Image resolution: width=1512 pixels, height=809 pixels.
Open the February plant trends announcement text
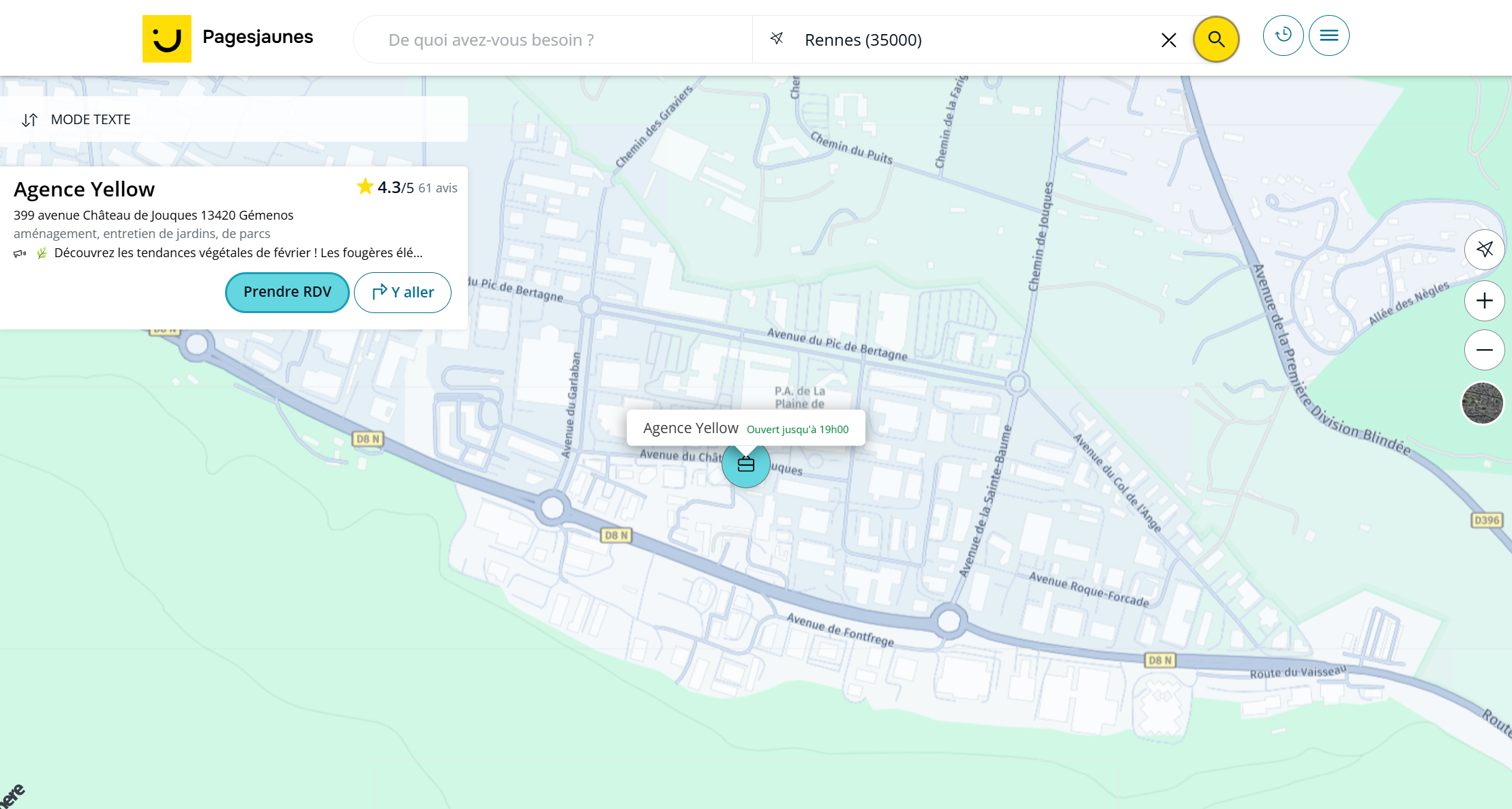pos(238,253)
